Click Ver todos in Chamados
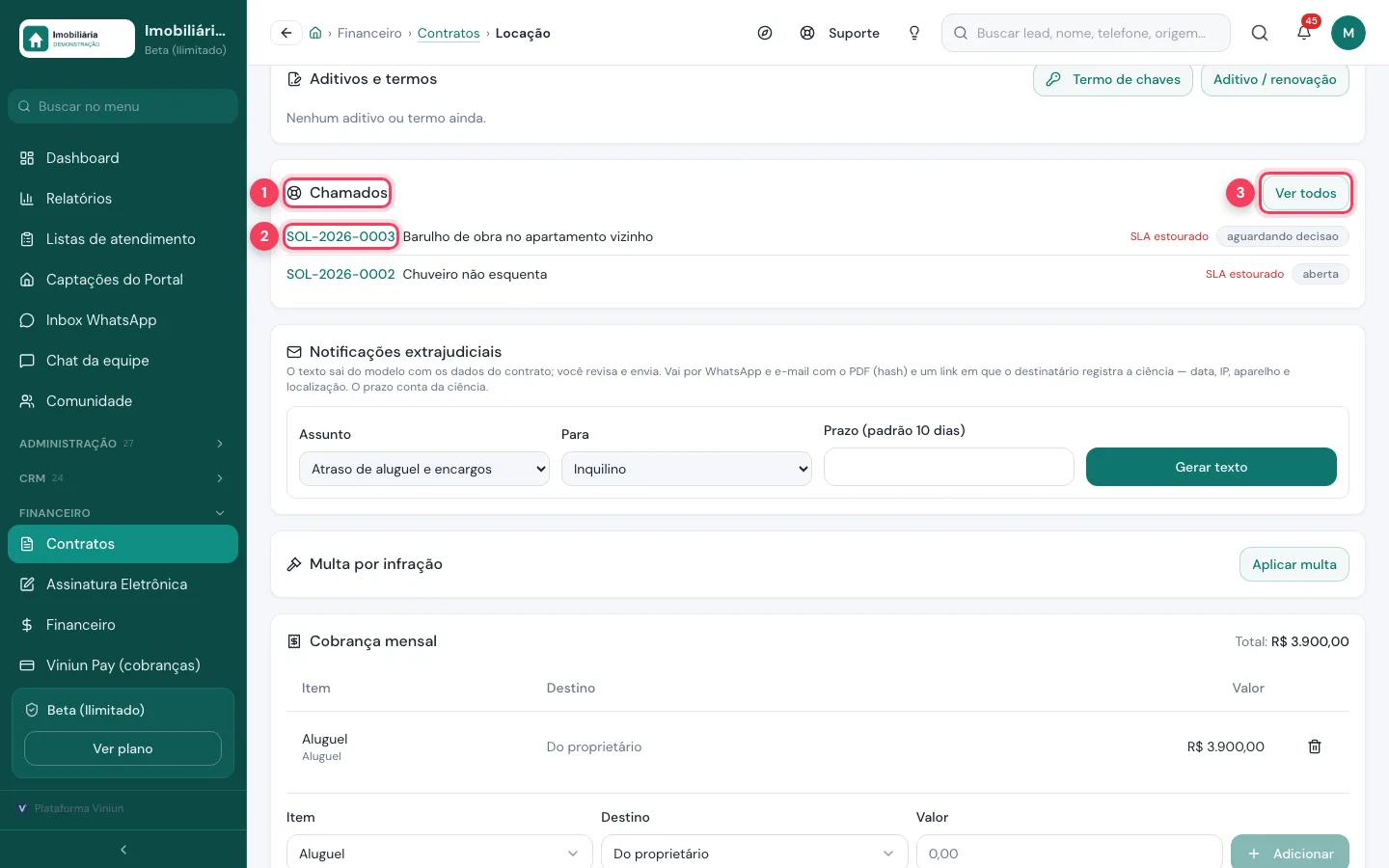The image size is (1389, 868). 1306,193
